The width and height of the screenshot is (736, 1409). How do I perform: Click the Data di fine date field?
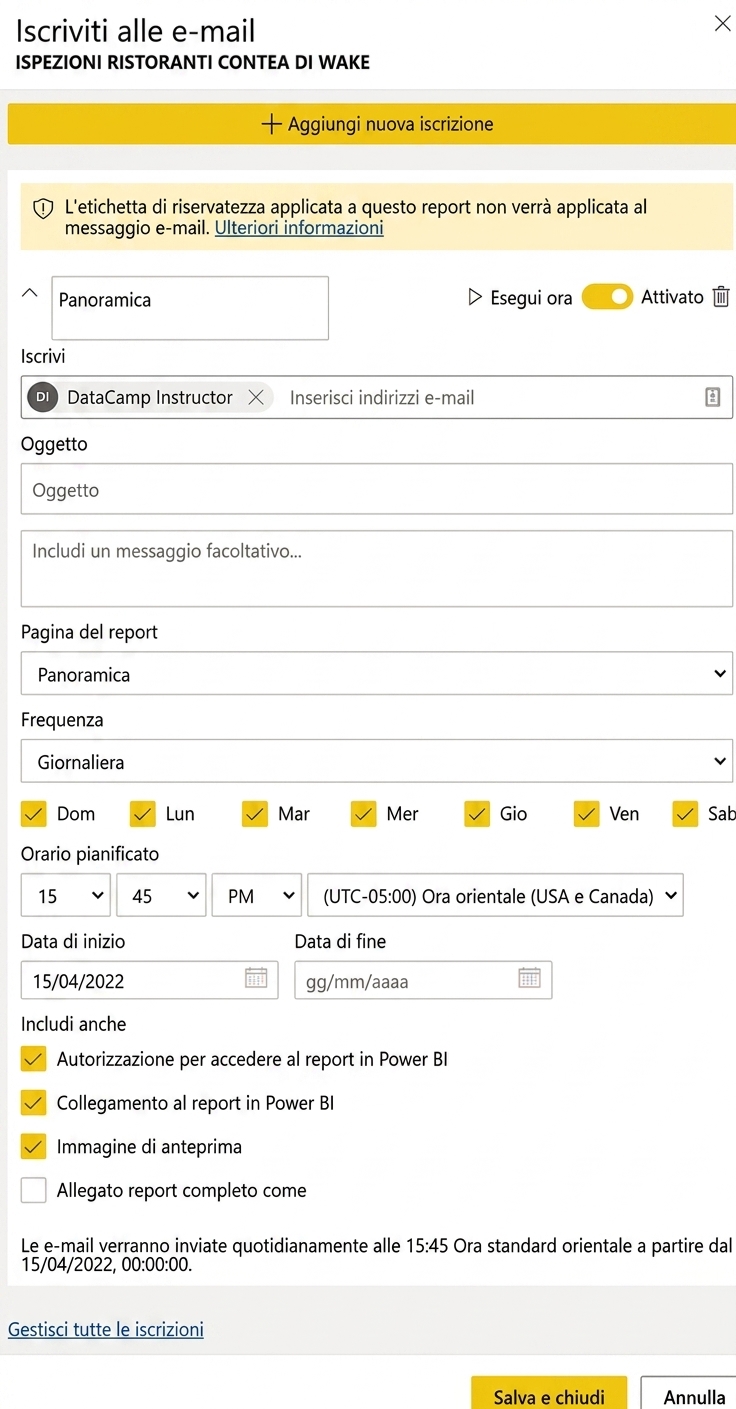(x=423, y=980)
